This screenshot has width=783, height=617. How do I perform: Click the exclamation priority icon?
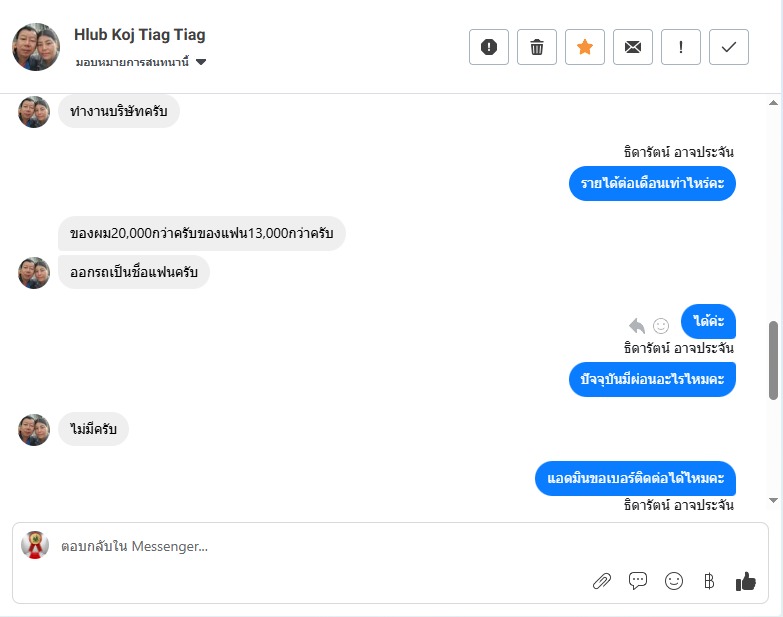tap(681, 47)
